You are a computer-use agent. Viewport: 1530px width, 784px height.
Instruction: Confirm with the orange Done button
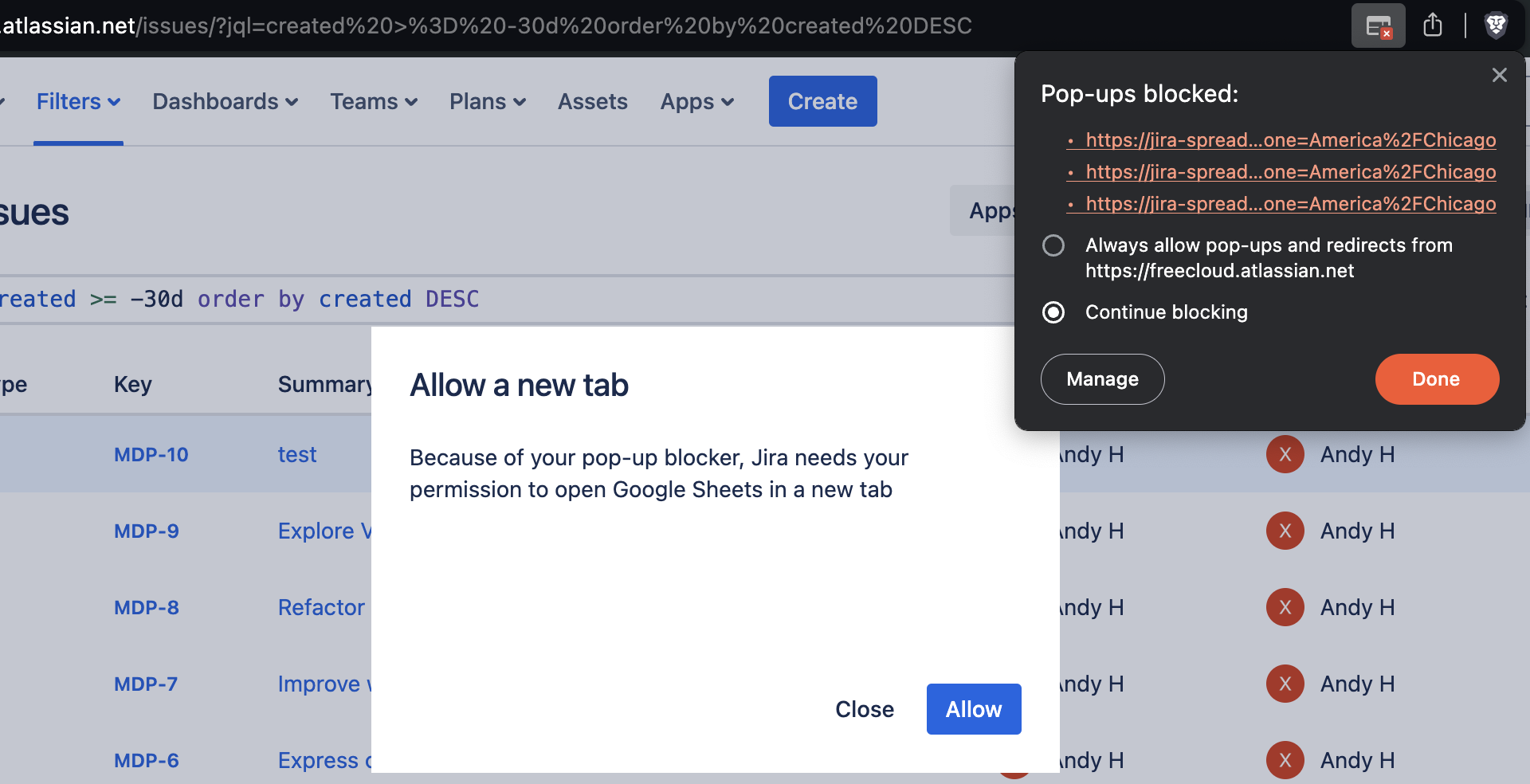(x=1436, y=379)
